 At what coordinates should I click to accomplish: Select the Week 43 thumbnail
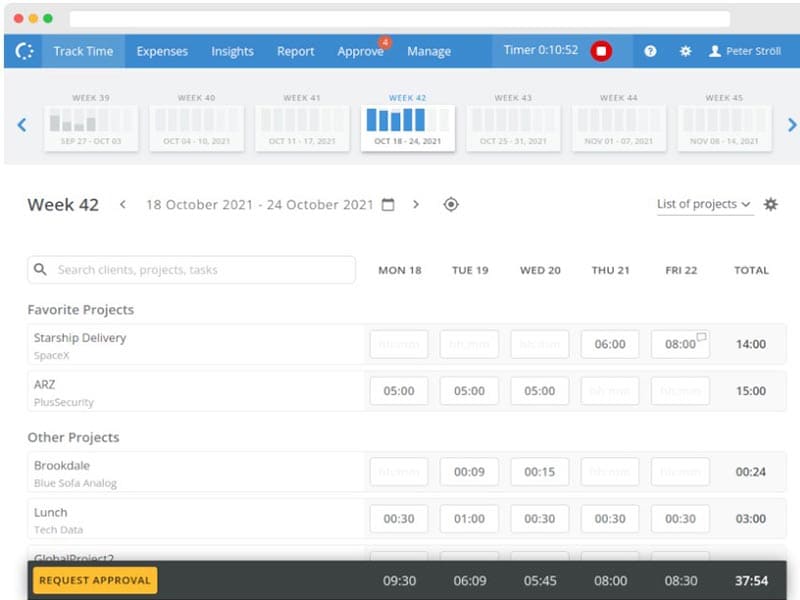pos(513,125)
